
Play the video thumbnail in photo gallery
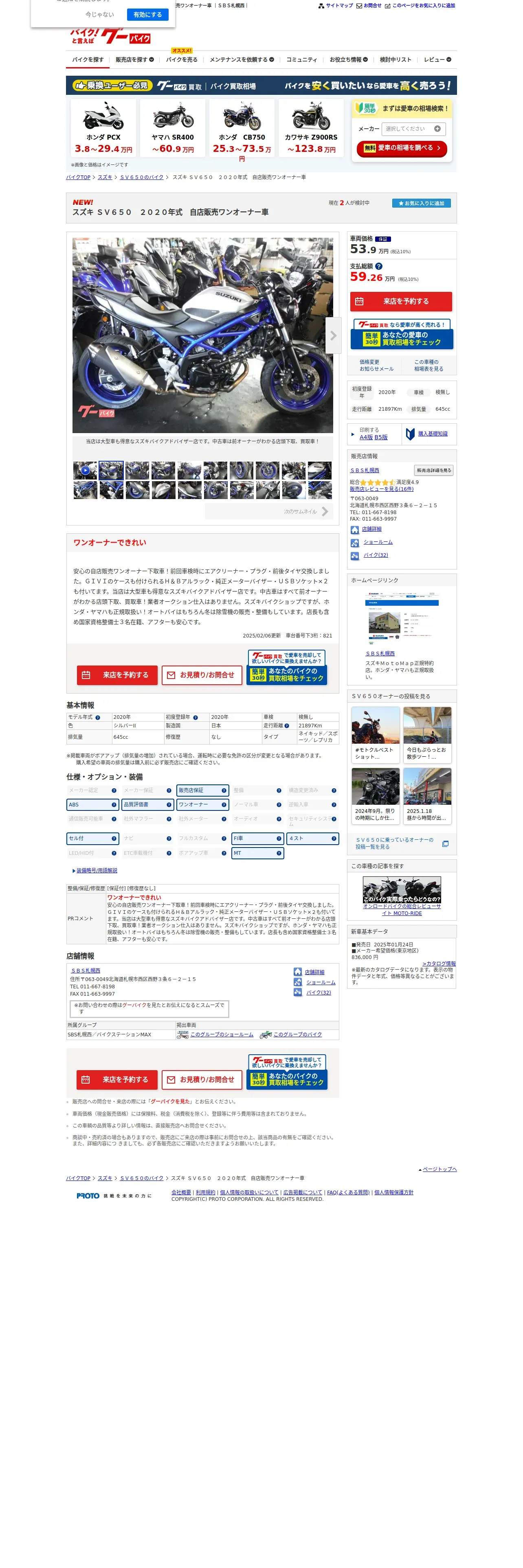[x=85, y=471]
